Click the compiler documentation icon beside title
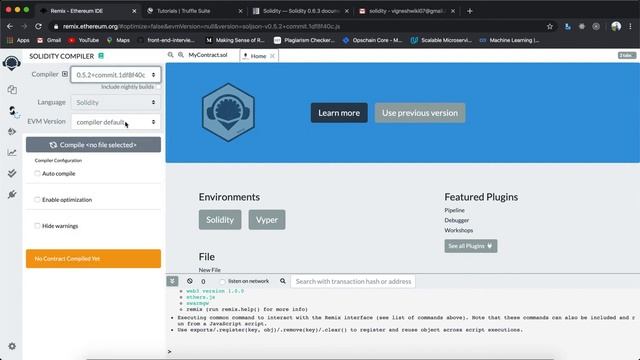Screen dimensions: 640x360 [x=101, y=56]
